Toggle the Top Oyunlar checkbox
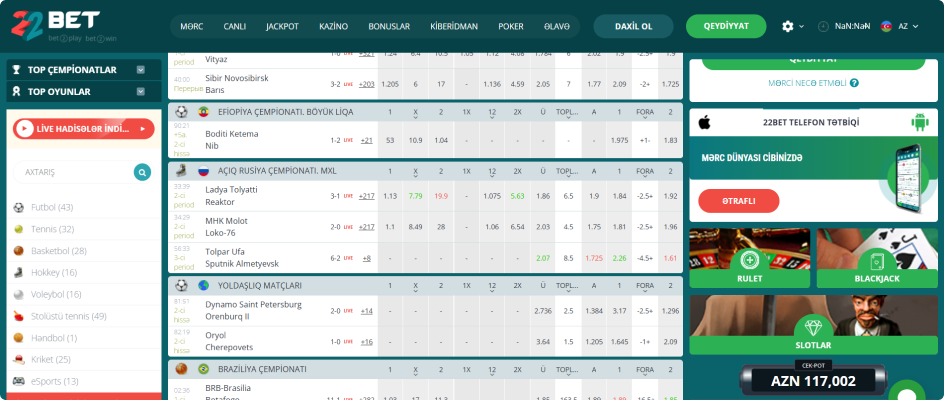Viewport: 944px width, 400px height. [x=141, y=92]
